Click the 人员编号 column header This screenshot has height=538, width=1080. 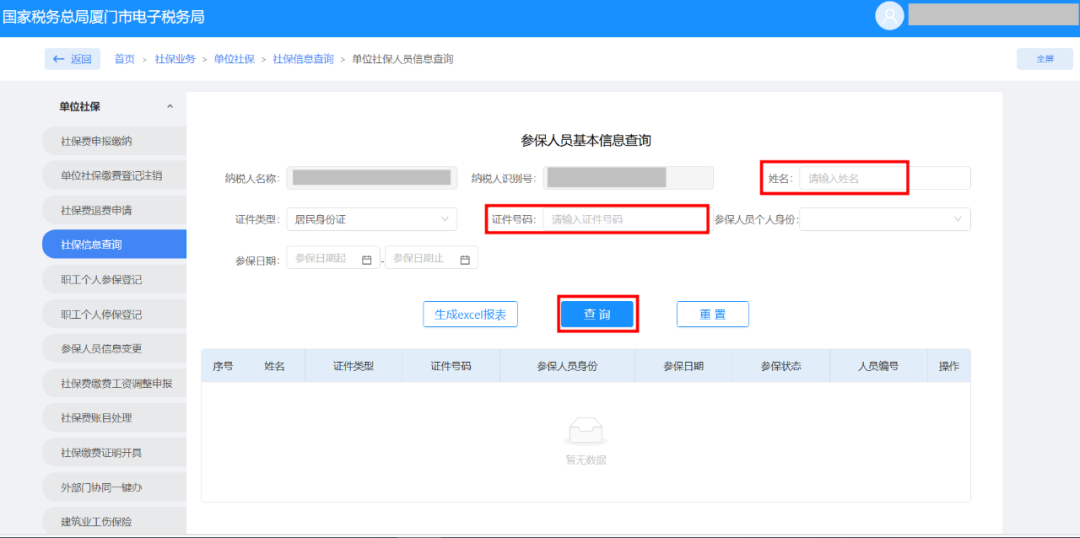click(x=878, y=366)
